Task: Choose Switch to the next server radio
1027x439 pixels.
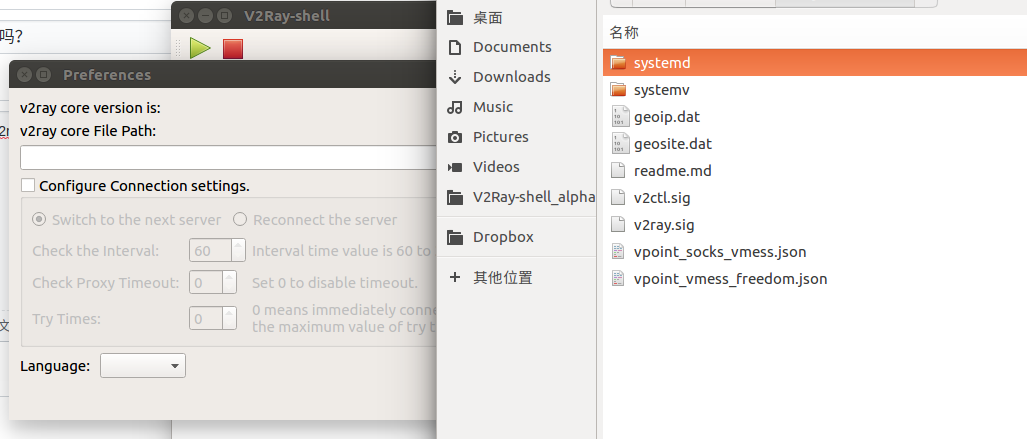Action: (39, 220)
